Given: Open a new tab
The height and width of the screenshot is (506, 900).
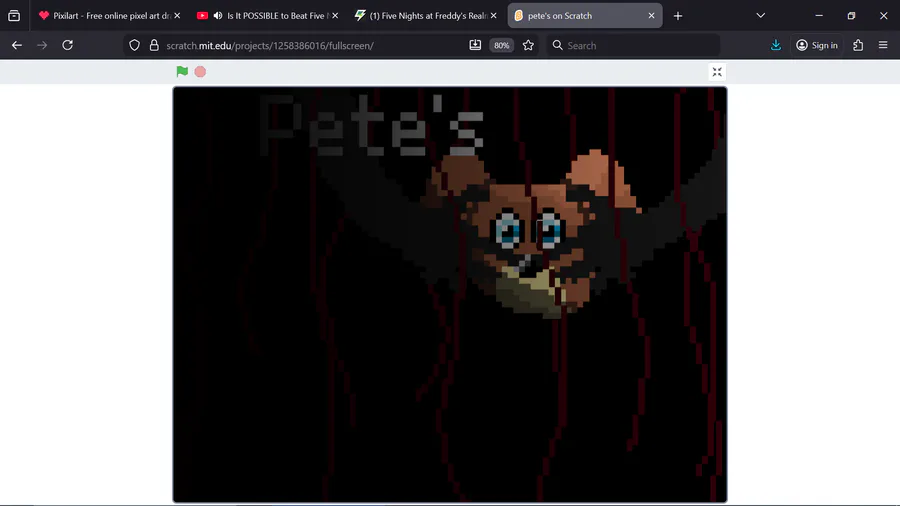Looking at the screenshot, I should click(678, 16).
